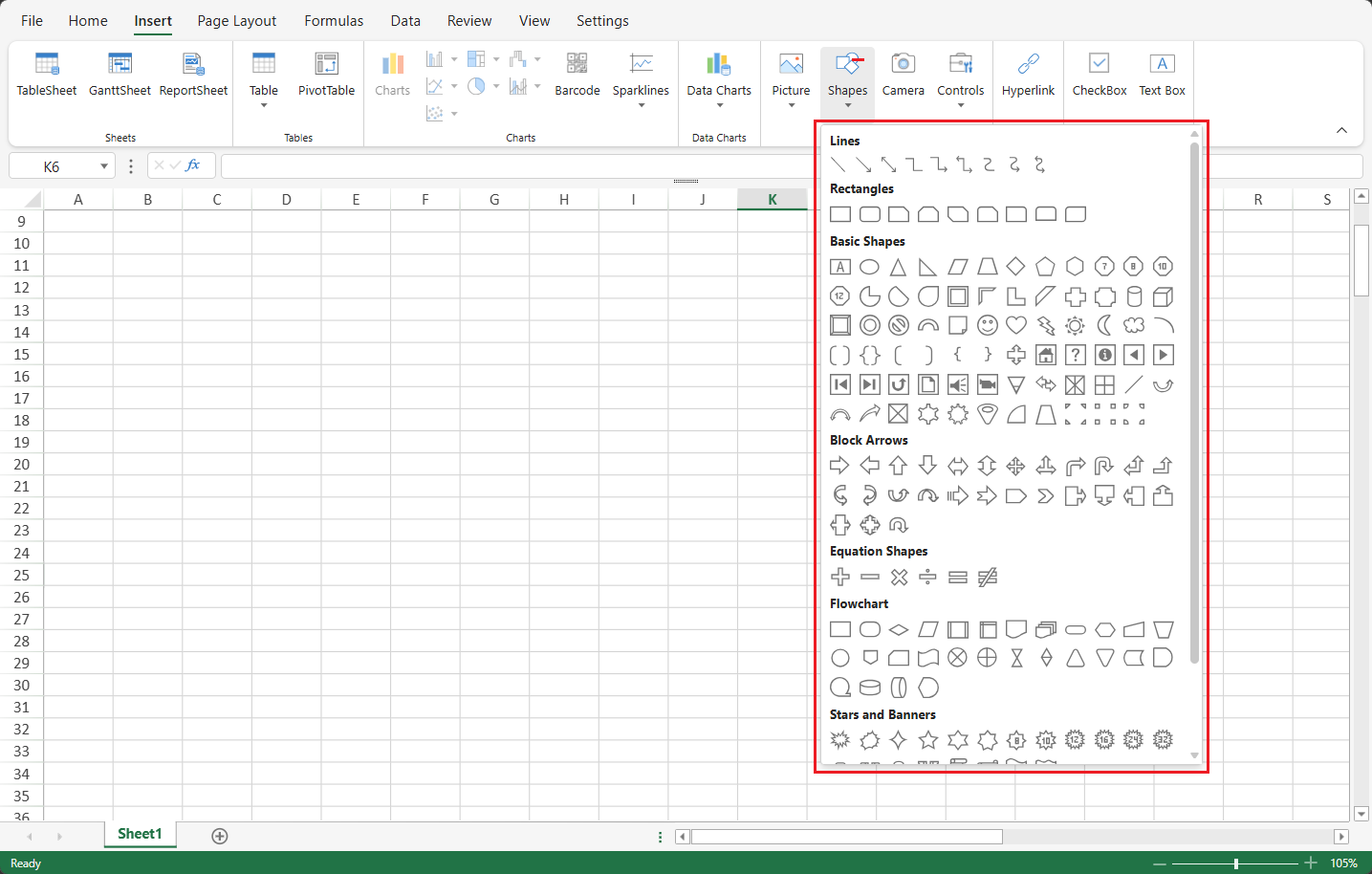Click the select-all corner triangle
1372x874 pixels.
[x=33, y=200]
